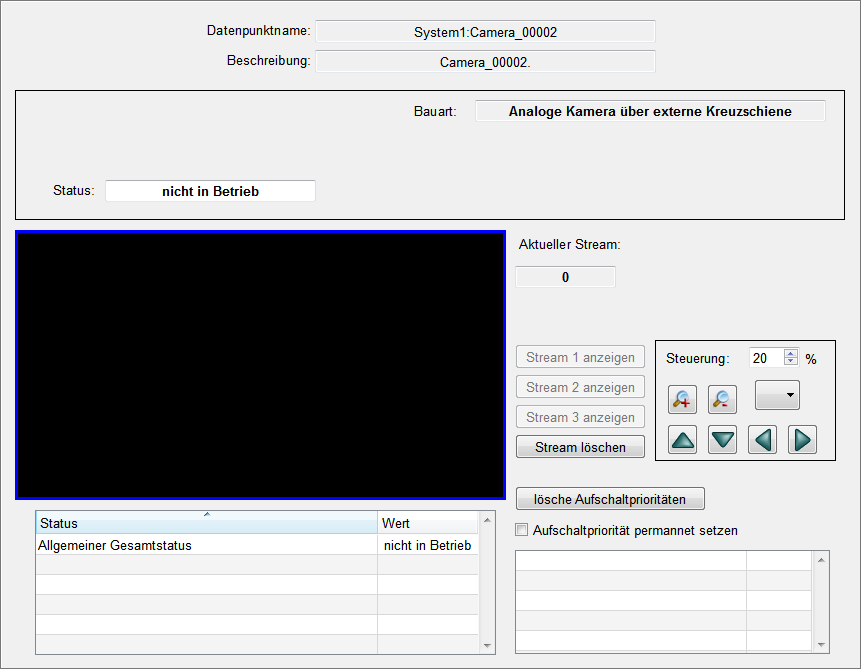Tilt the camera up with the up arrow
This screenshot has width=861, height=669.
tap(682, 440)
